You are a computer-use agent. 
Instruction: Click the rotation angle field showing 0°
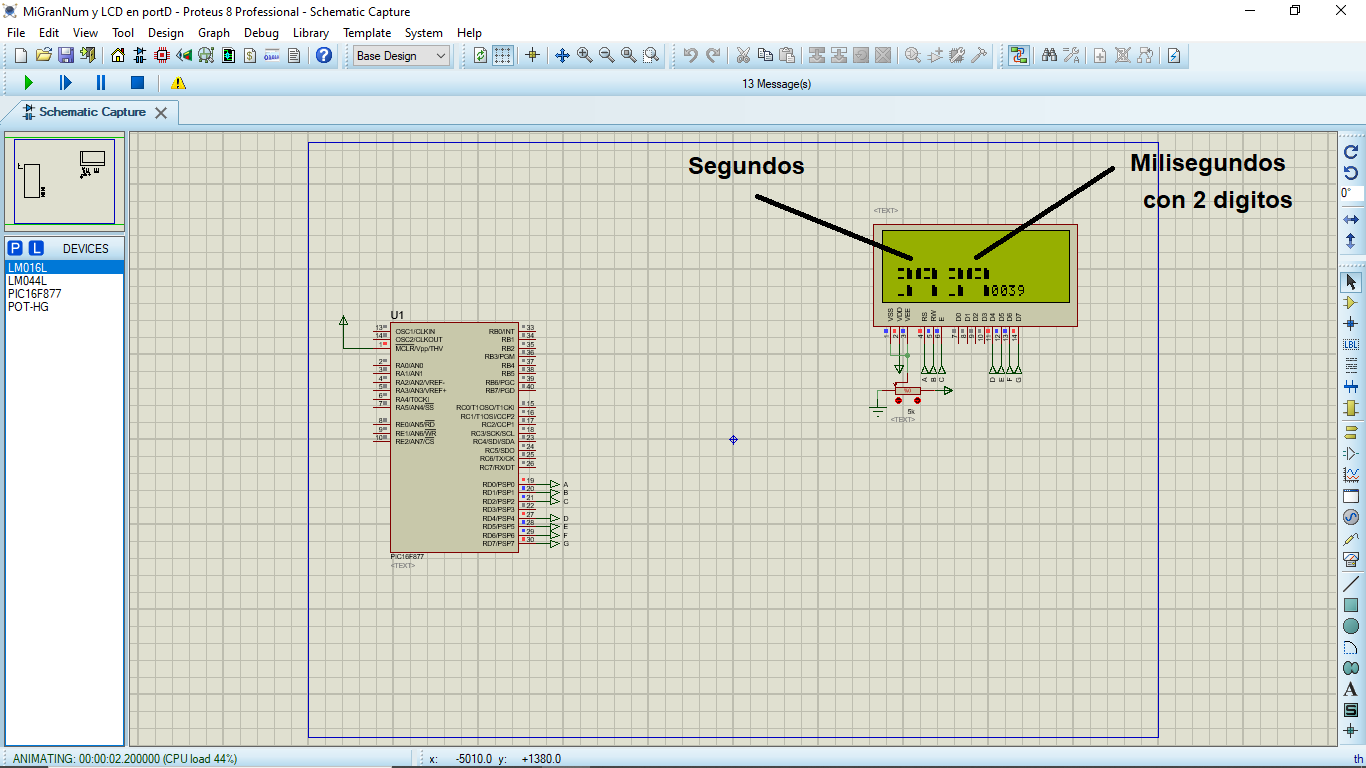[x=1351, y=193]
